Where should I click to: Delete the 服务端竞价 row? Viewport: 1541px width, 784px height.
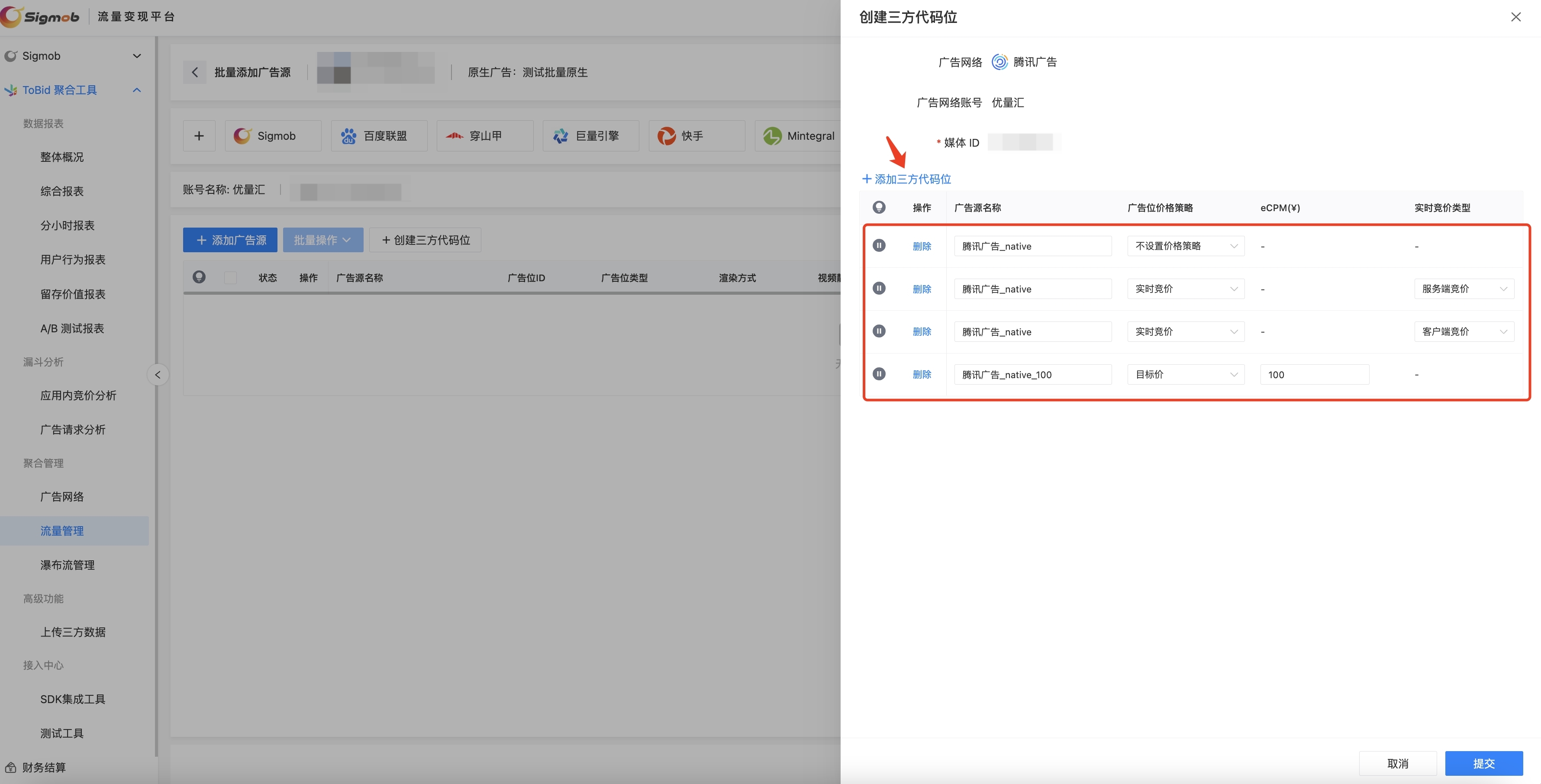pyautogui.click(x=922, y=289)
